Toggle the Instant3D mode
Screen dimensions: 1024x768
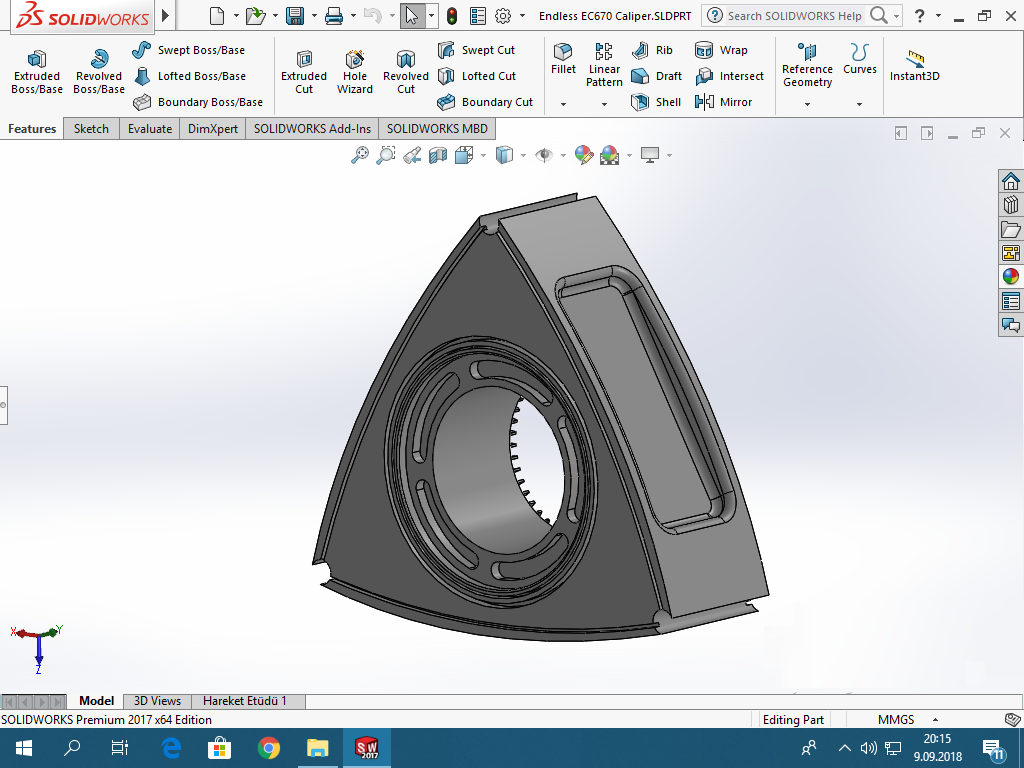pyautogui.click(x=914, y=66)
